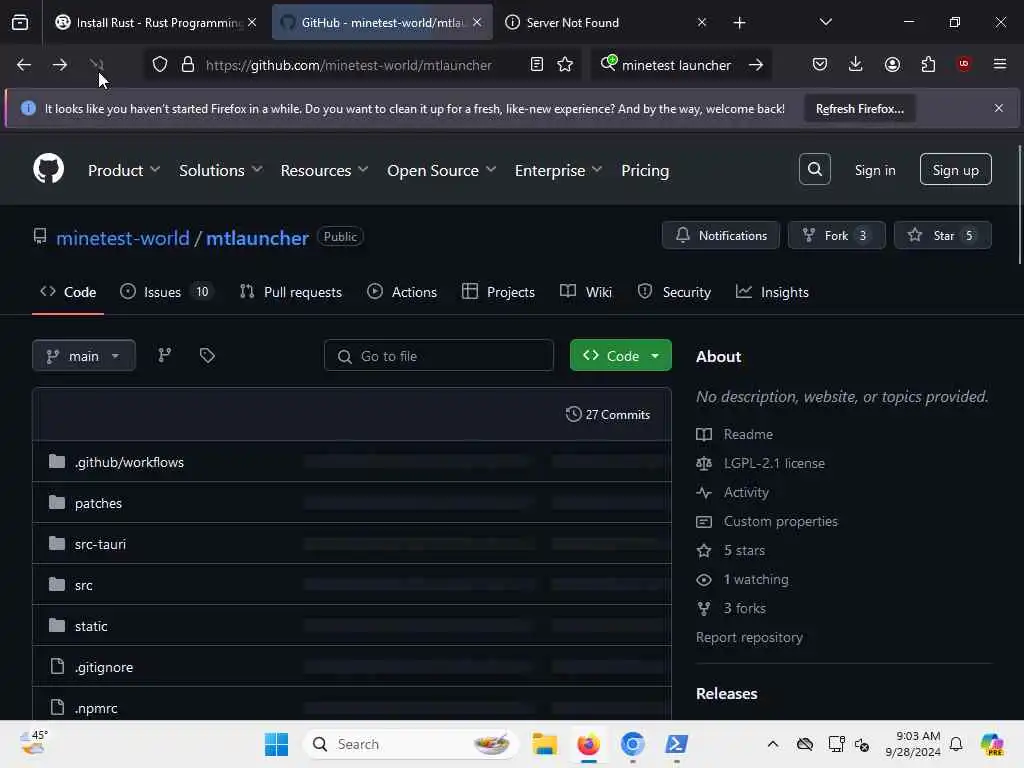
Task: Expand the main branch dropdown
Action: tap(84, 355)
